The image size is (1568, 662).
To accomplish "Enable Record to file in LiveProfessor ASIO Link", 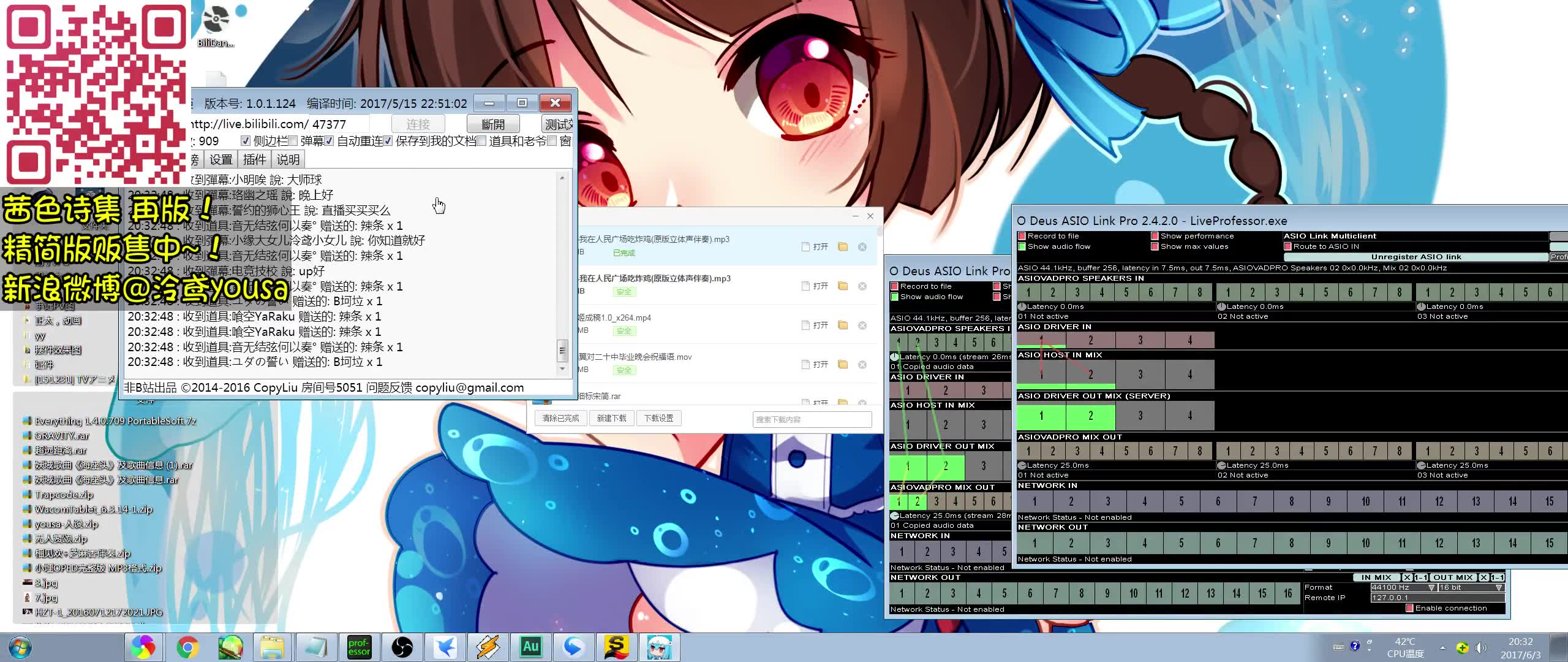I will 1022,236.
